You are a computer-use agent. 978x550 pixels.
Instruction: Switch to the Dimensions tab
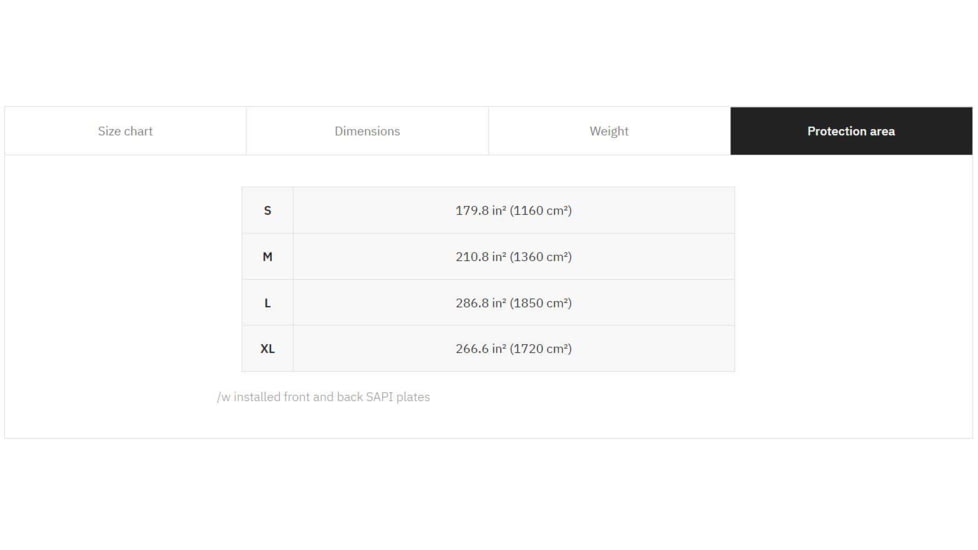pyautogui.click(x=367, y=131)
